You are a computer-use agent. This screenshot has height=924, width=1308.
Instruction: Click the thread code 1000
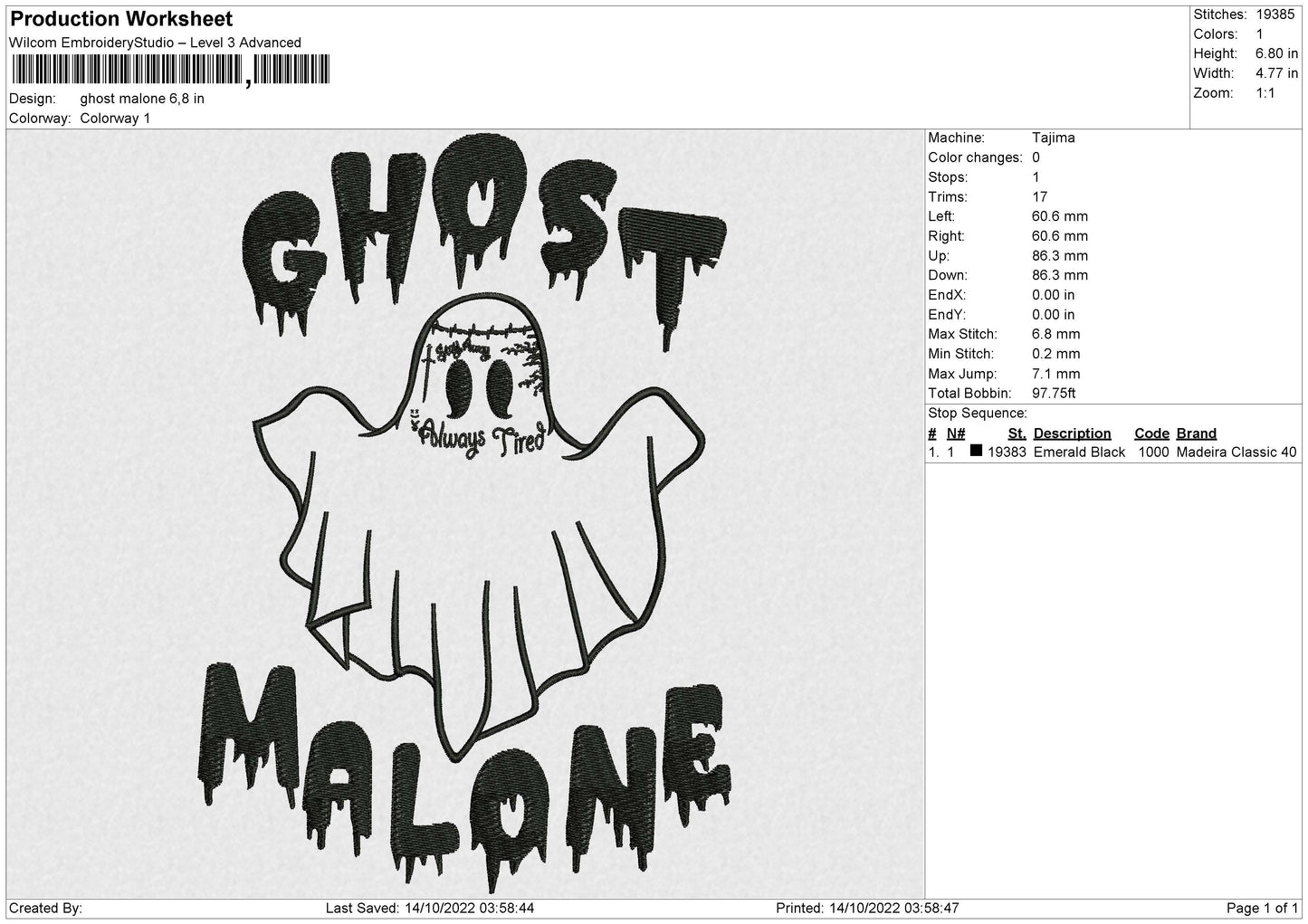1153,452
